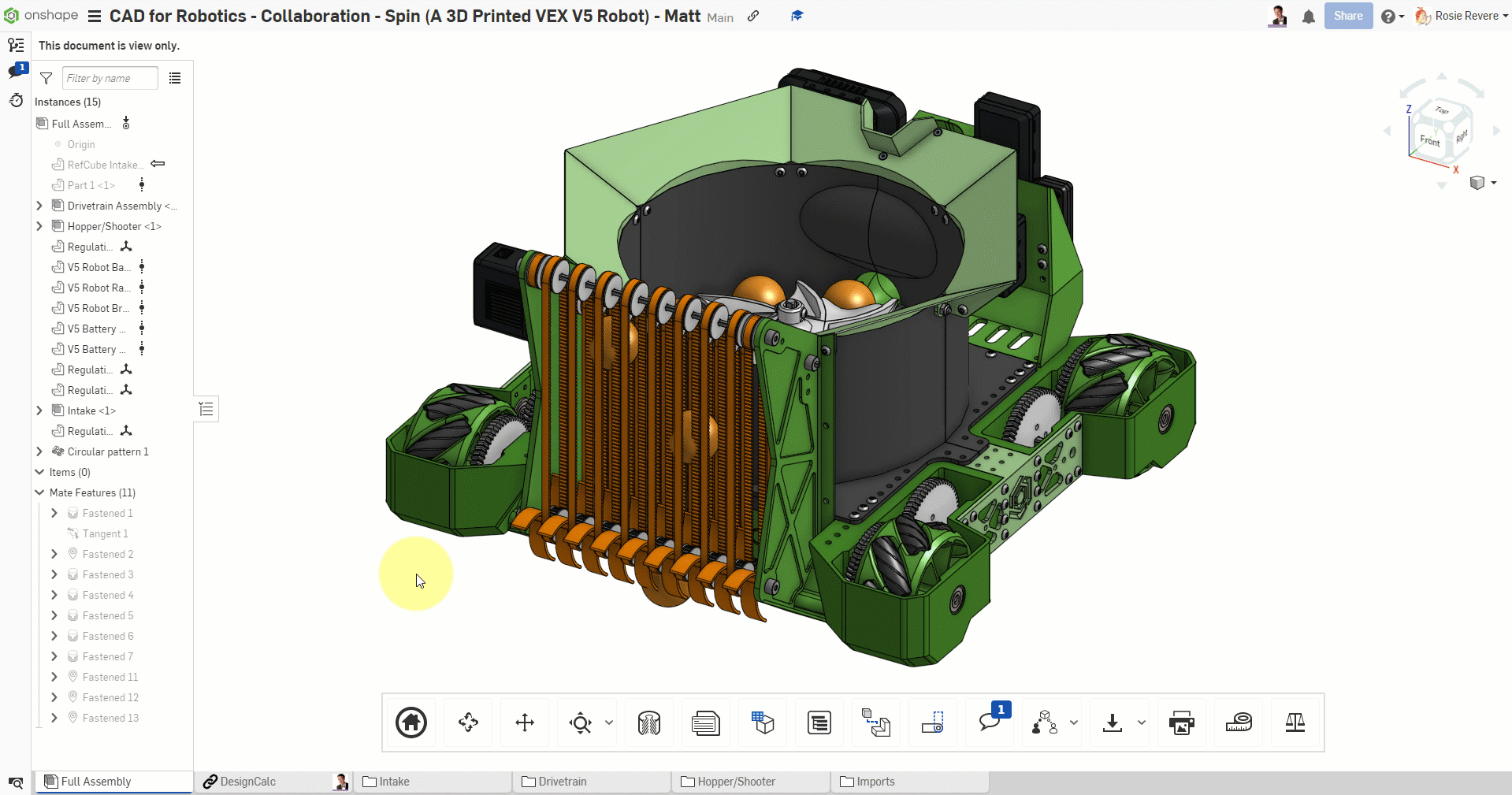
Task: Open the Zoom options dropdown arrow
Action: click(609, 723)
